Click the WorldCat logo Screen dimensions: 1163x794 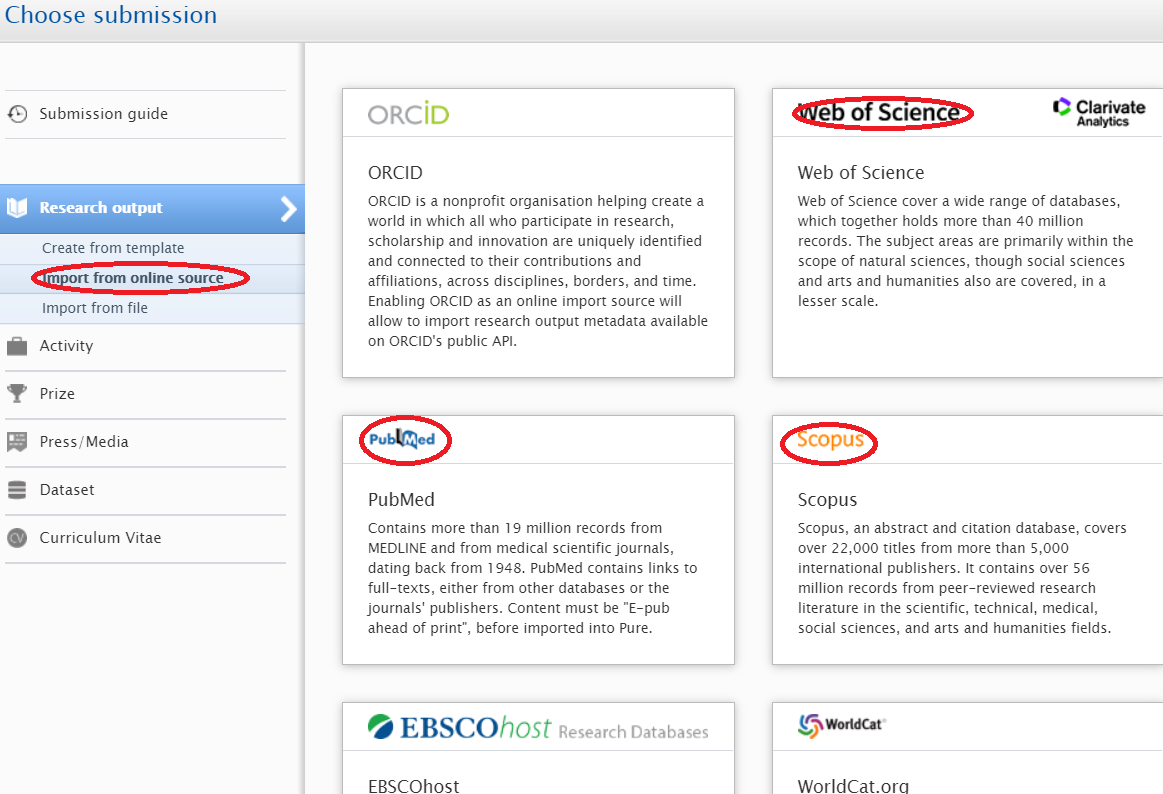point(842,725)
